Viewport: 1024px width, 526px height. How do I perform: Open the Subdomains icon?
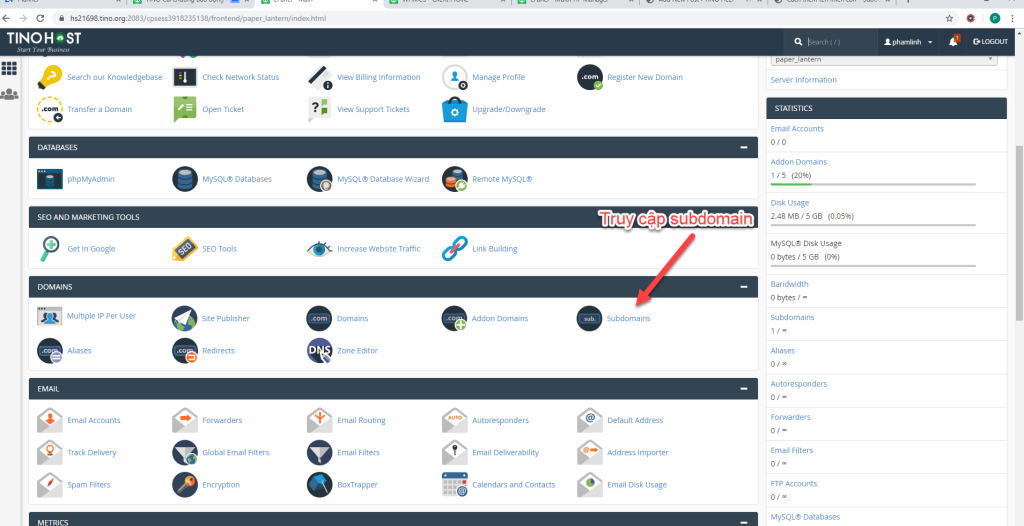[590, 318]
